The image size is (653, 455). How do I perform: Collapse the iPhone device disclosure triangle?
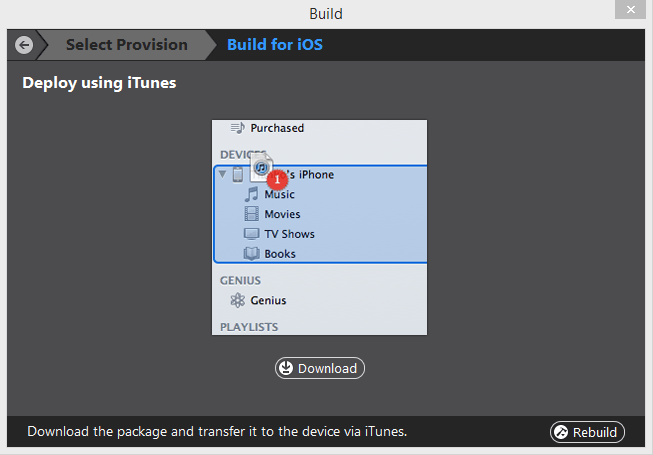point(223,174)
